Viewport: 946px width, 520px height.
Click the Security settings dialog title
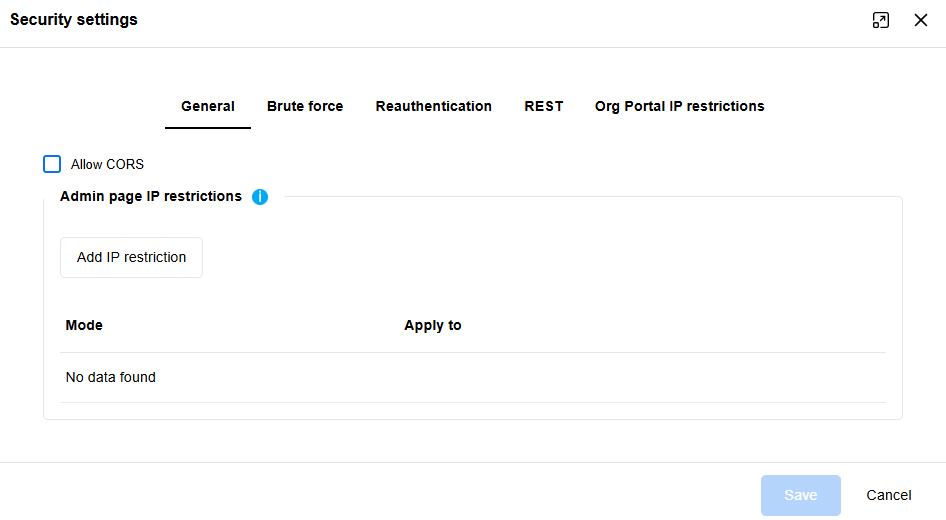click(74, 20)
